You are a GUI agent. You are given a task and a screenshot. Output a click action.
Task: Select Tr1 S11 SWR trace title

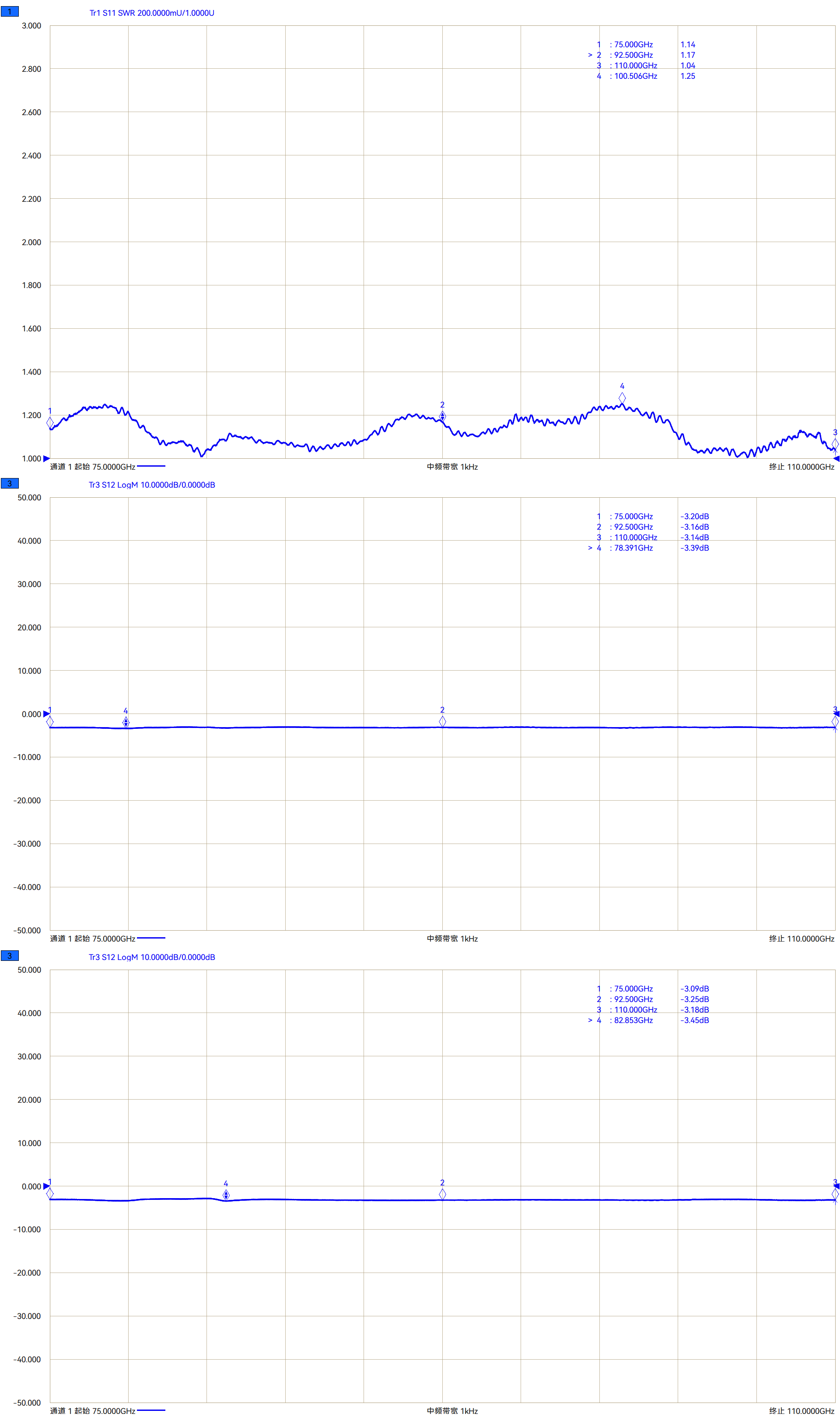[x=152, y=13]
